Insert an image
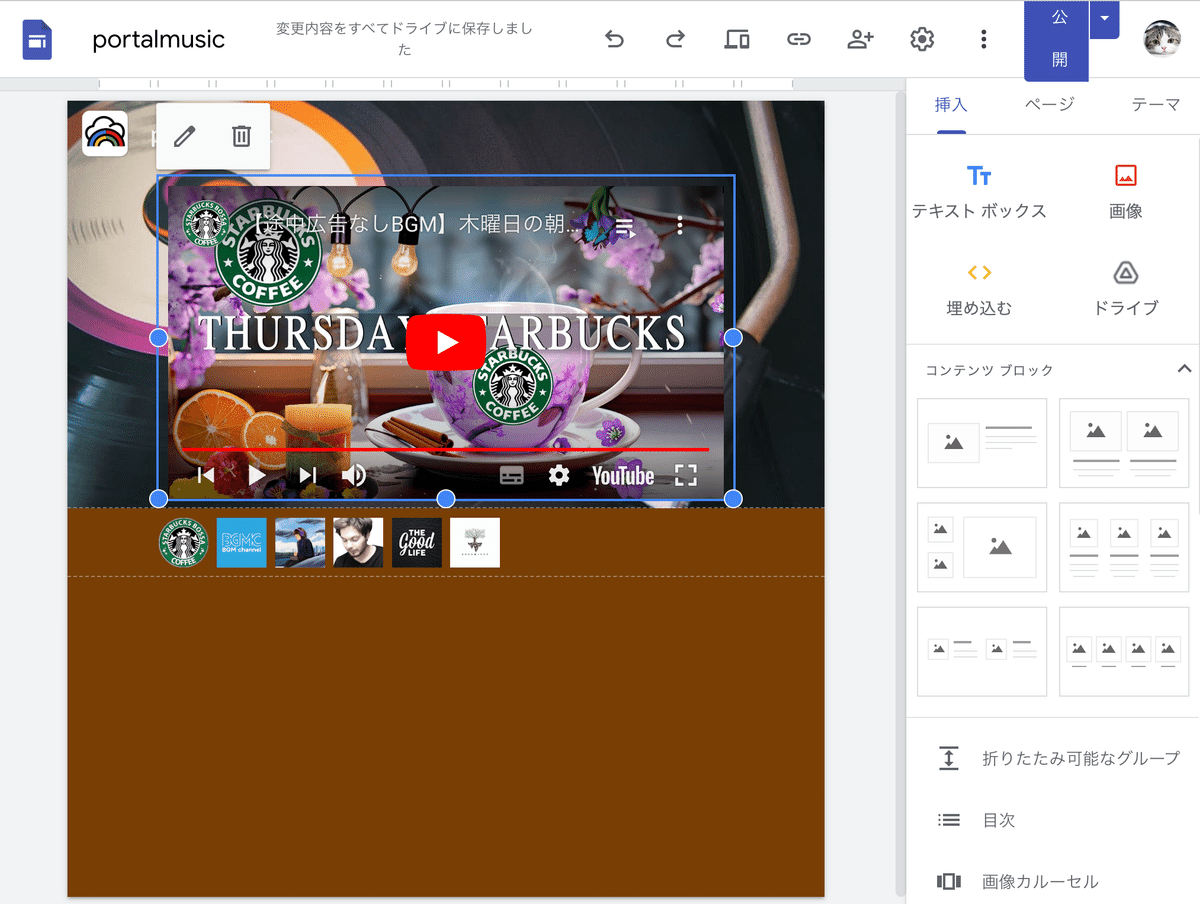The image size is (1200, 904). pyautogui.click(x=1126, y=192)
